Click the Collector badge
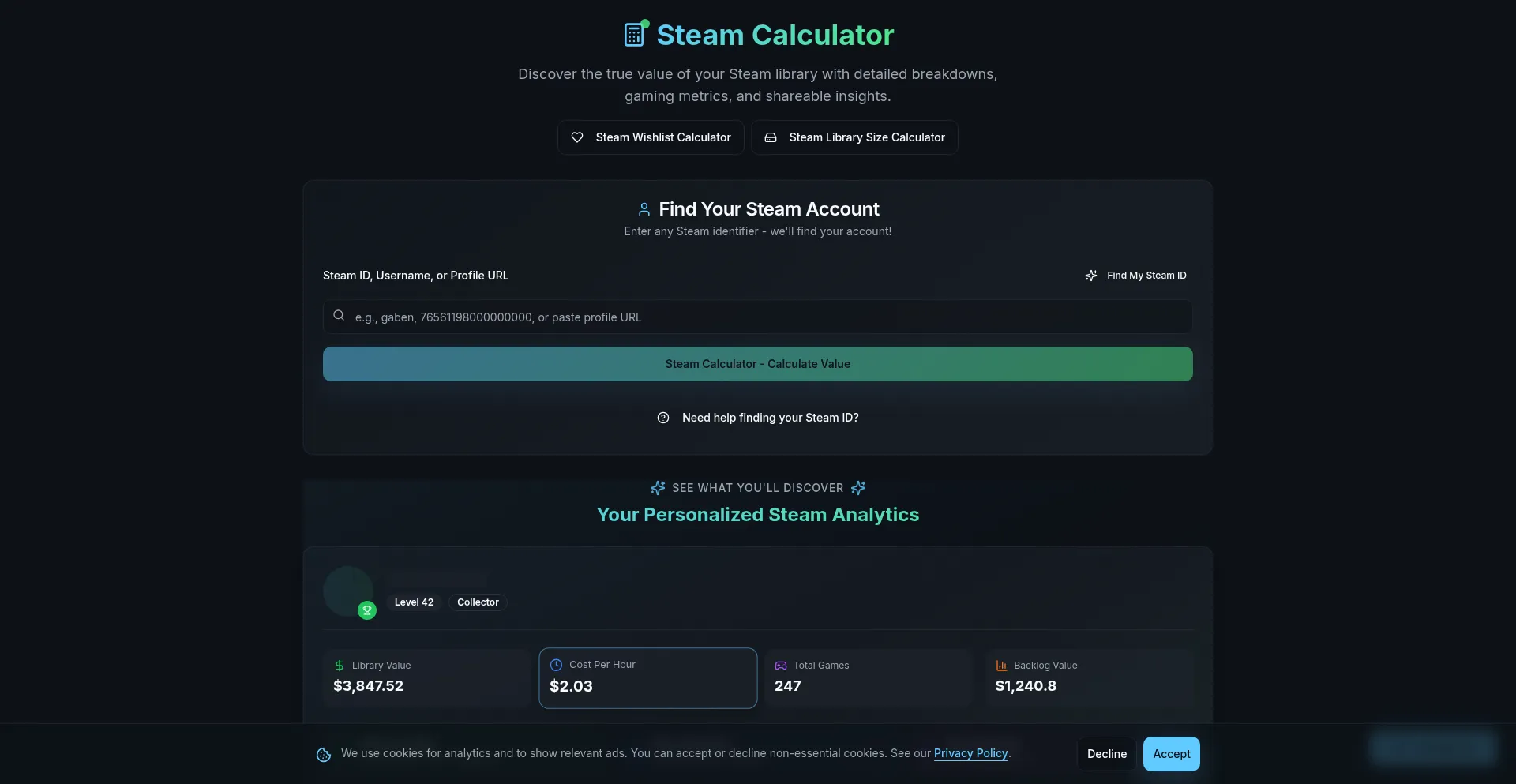Screen dimensions: 1516x784 [478, 602]
